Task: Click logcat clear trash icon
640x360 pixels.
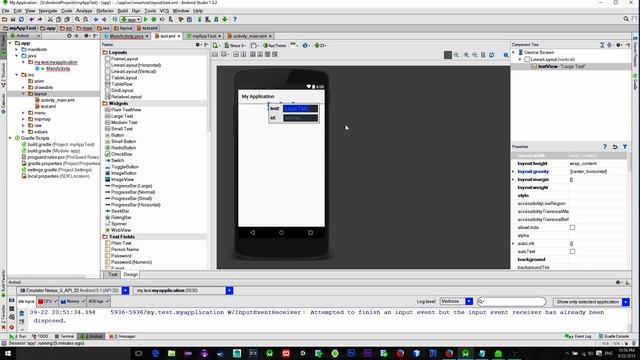Action: [x=22, y=313]
